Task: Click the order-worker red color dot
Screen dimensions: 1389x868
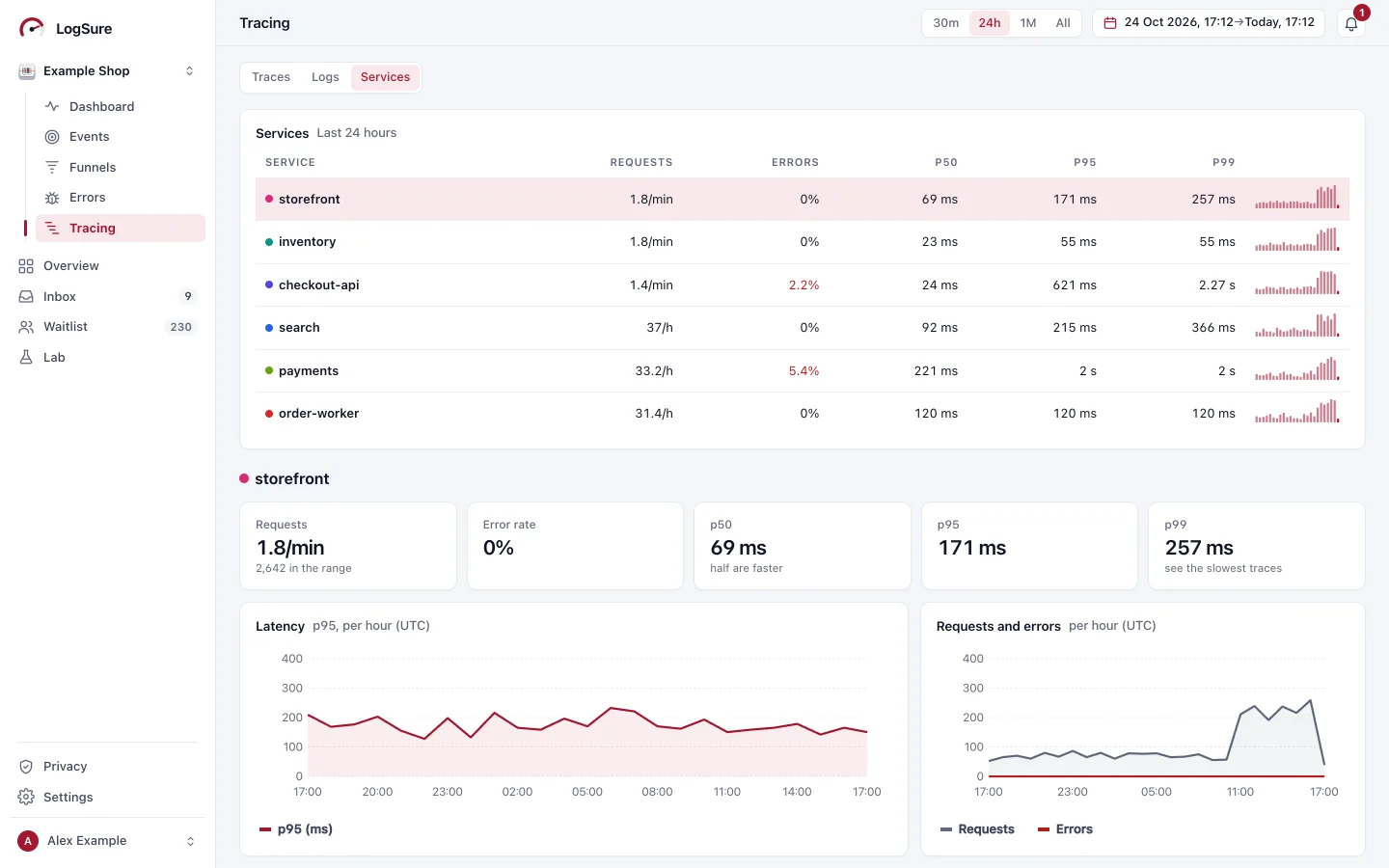Action: (x=269, y=414)
